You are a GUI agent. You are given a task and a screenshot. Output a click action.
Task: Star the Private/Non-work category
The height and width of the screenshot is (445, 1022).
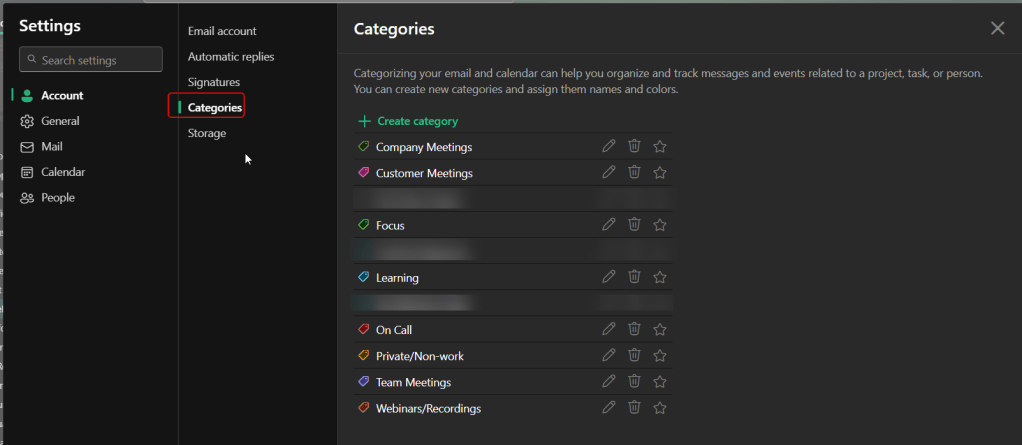pos(660,355)
